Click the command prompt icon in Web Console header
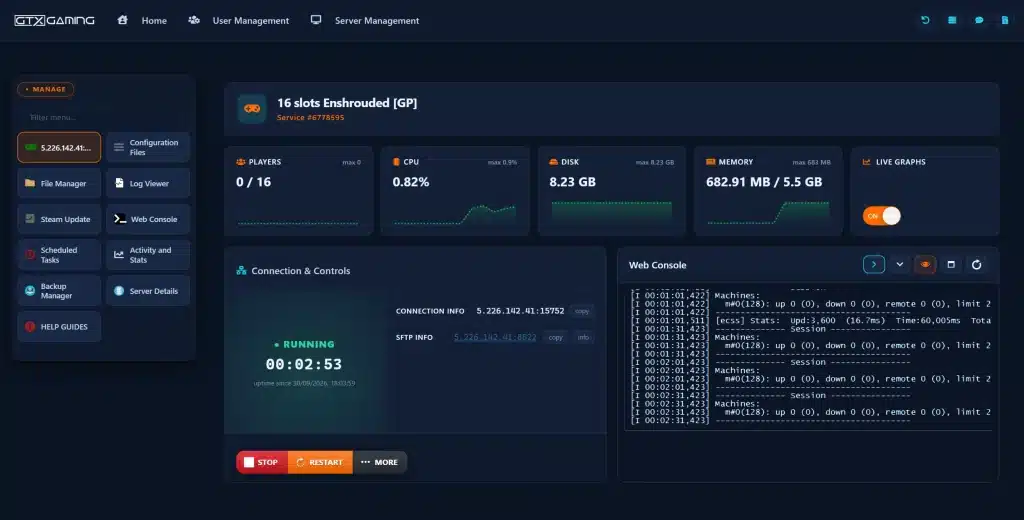Viewport: 1024px width, 520px height. (x=874, y=265)
